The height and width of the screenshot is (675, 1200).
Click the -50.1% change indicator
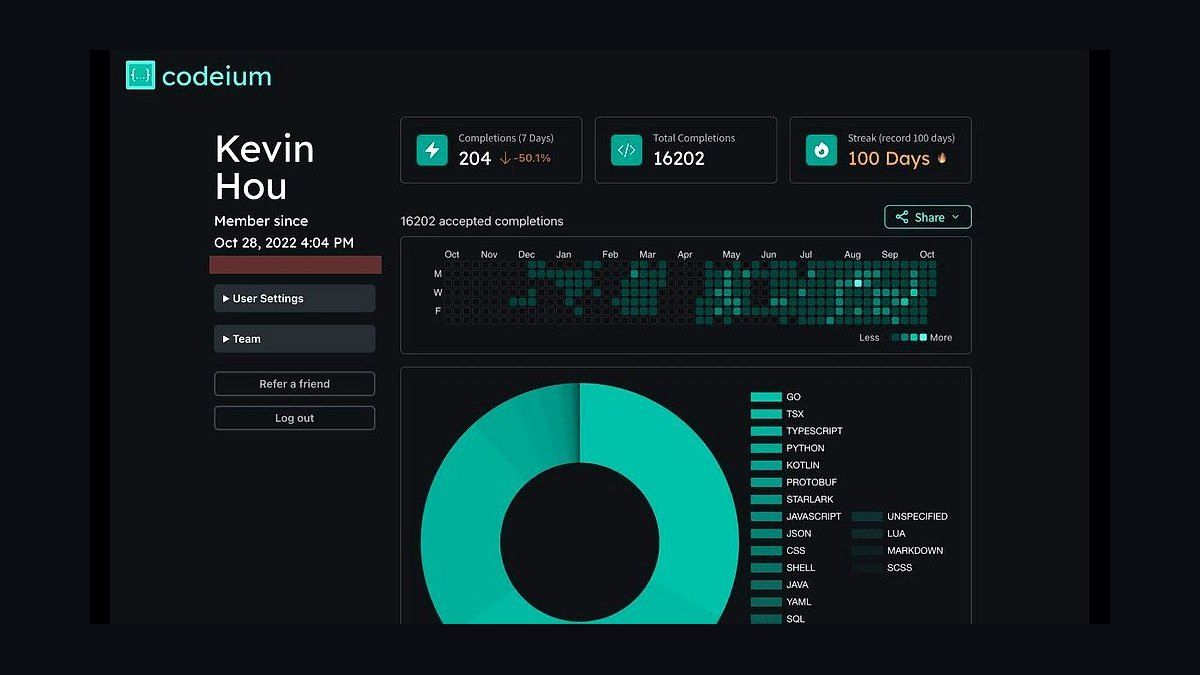click(526, 158)
